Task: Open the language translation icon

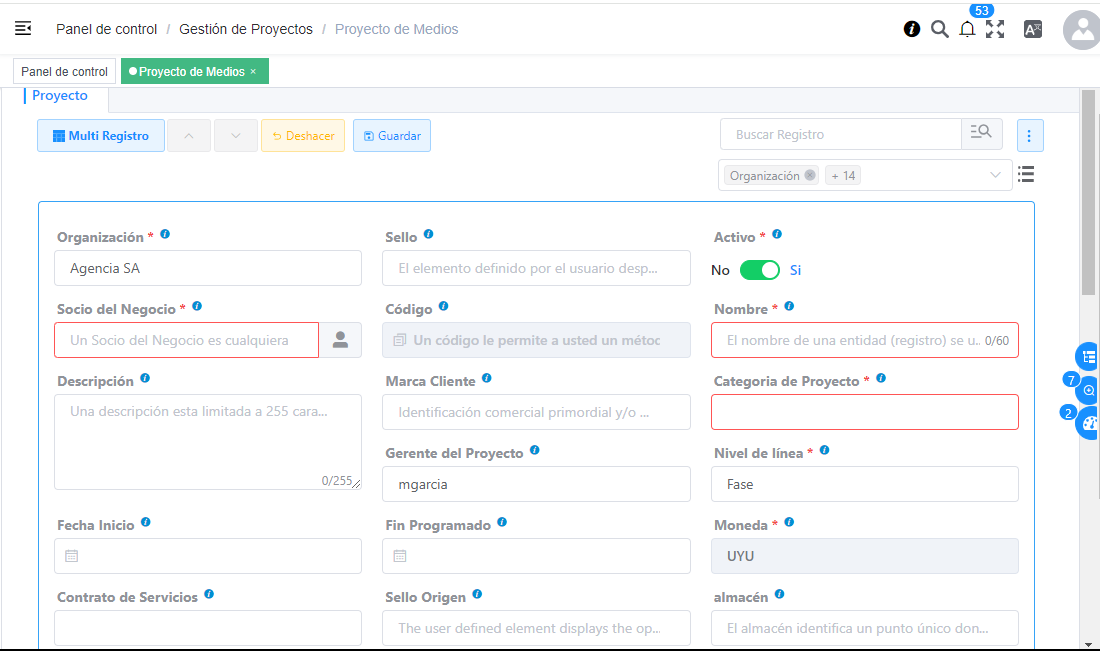Action: click(x=1033, y=30)
